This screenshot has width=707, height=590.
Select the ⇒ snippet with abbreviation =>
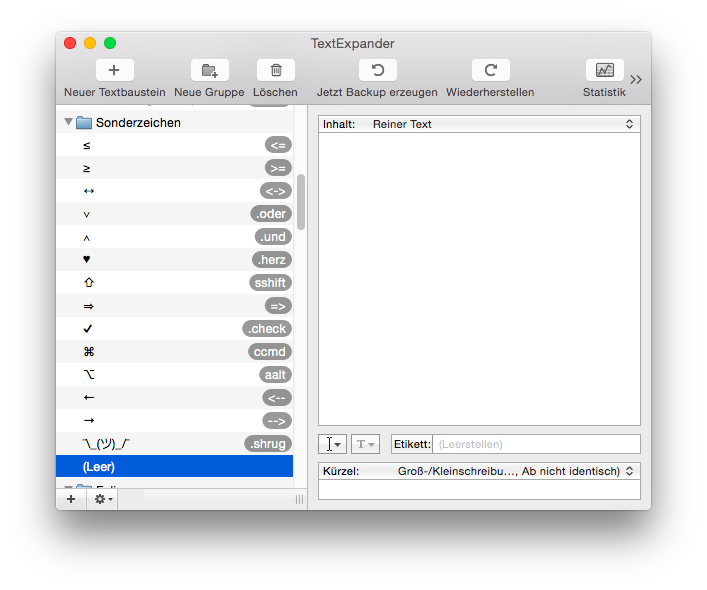[x=175, y=306]
